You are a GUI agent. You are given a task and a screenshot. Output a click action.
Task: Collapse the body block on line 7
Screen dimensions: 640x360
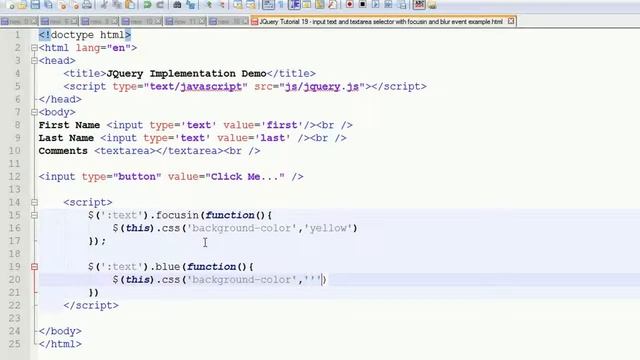point(34,112)
